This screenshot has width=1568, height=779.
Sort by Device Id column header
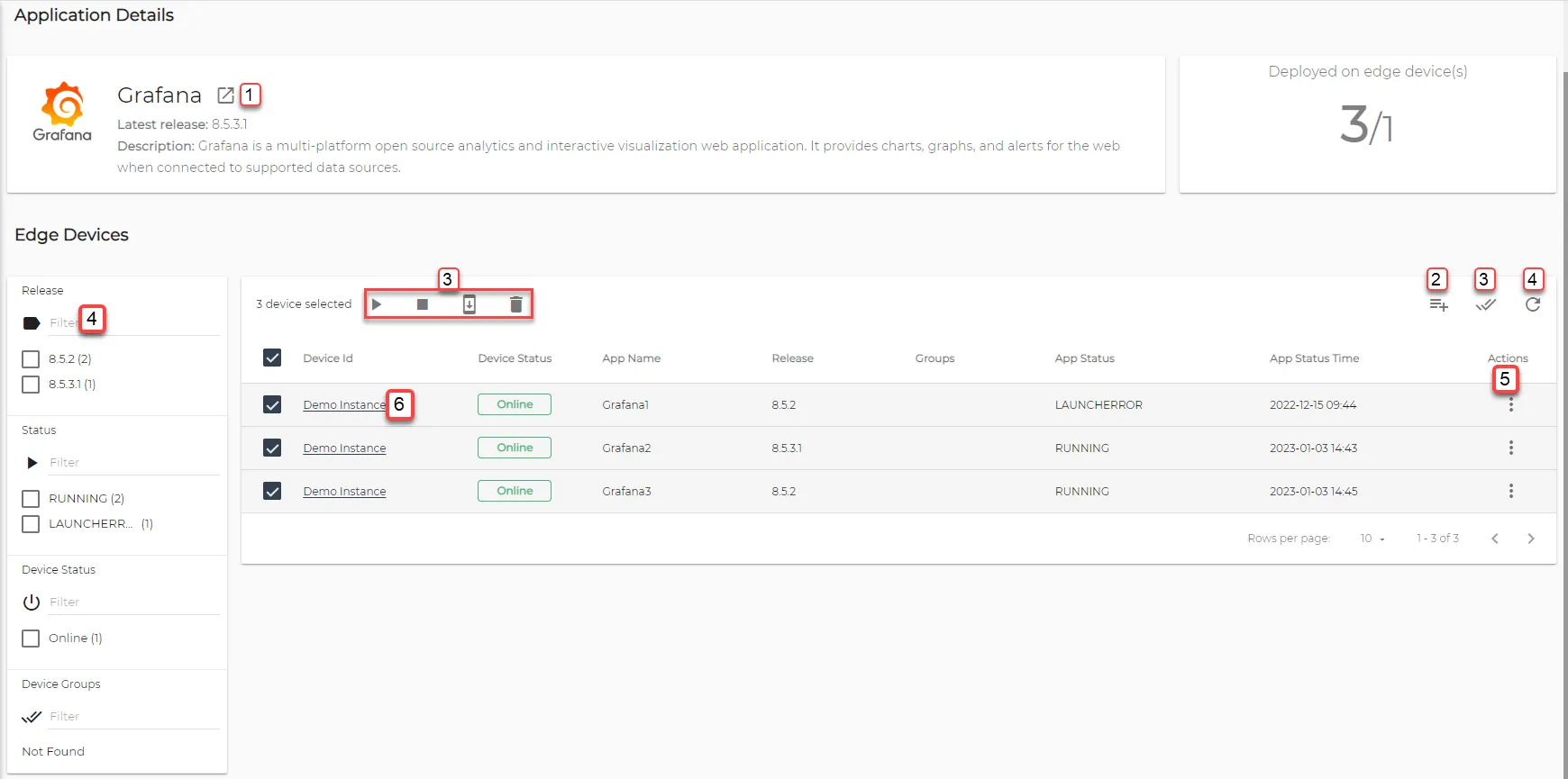328,358
